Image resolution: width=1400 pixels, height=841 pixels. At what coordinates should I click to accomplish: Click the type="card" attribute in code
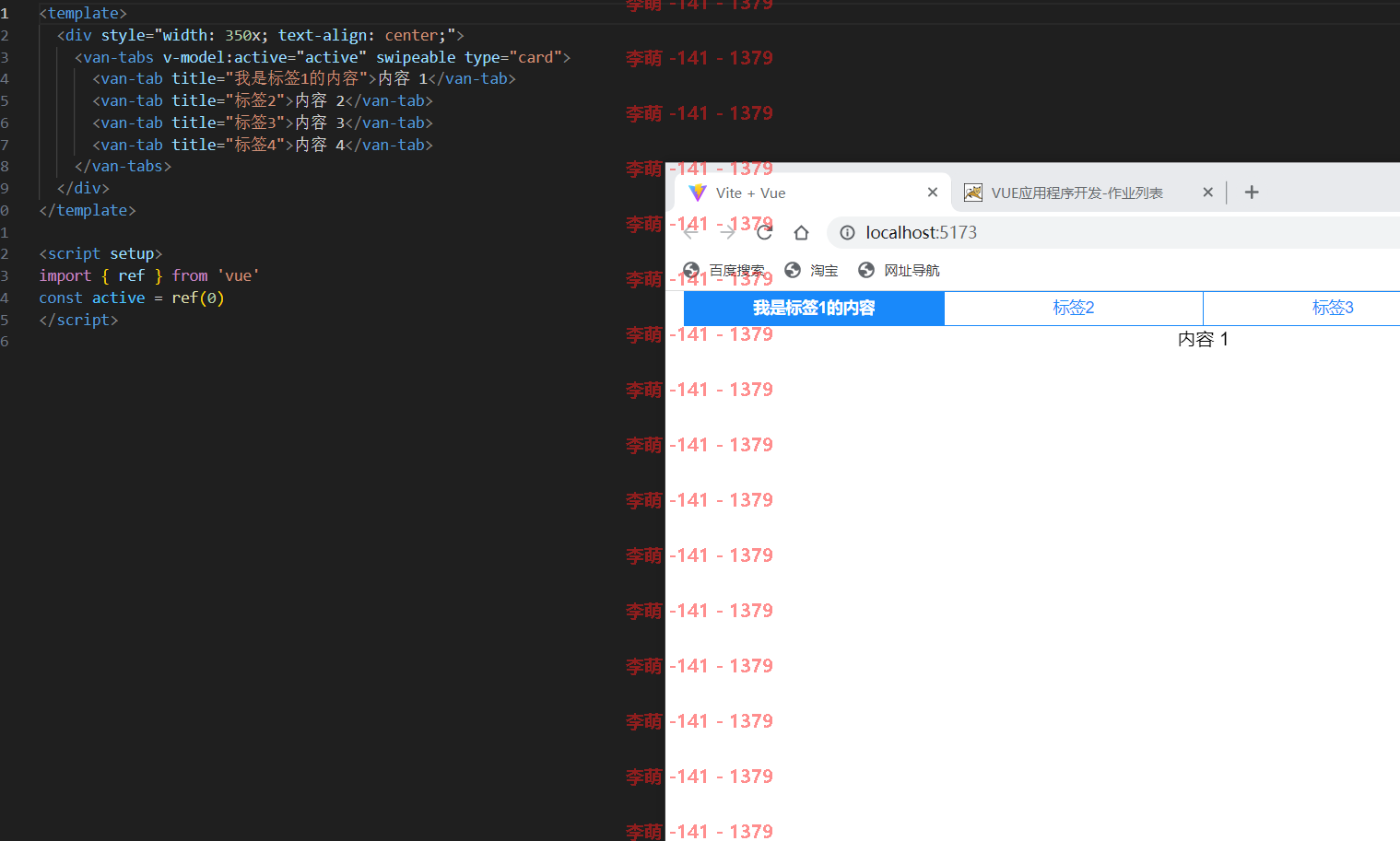[513, 57]
